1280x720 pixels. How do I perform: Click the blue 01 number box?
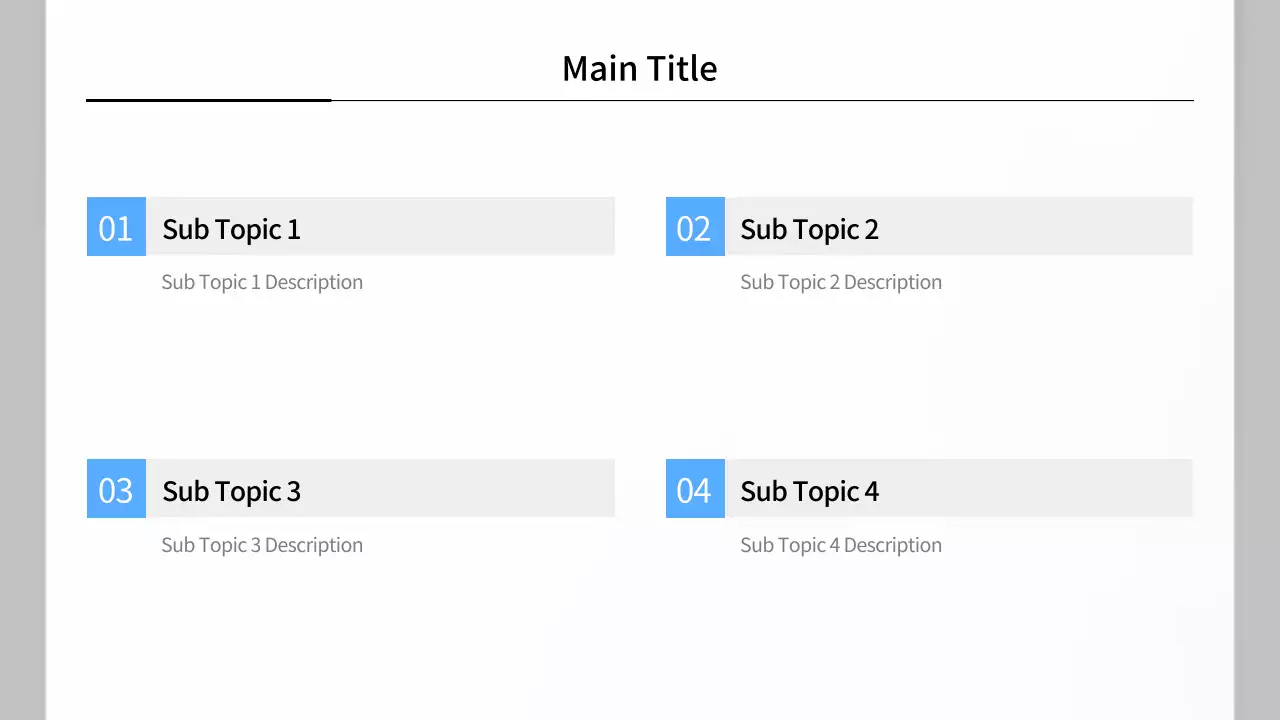point(116,227)
